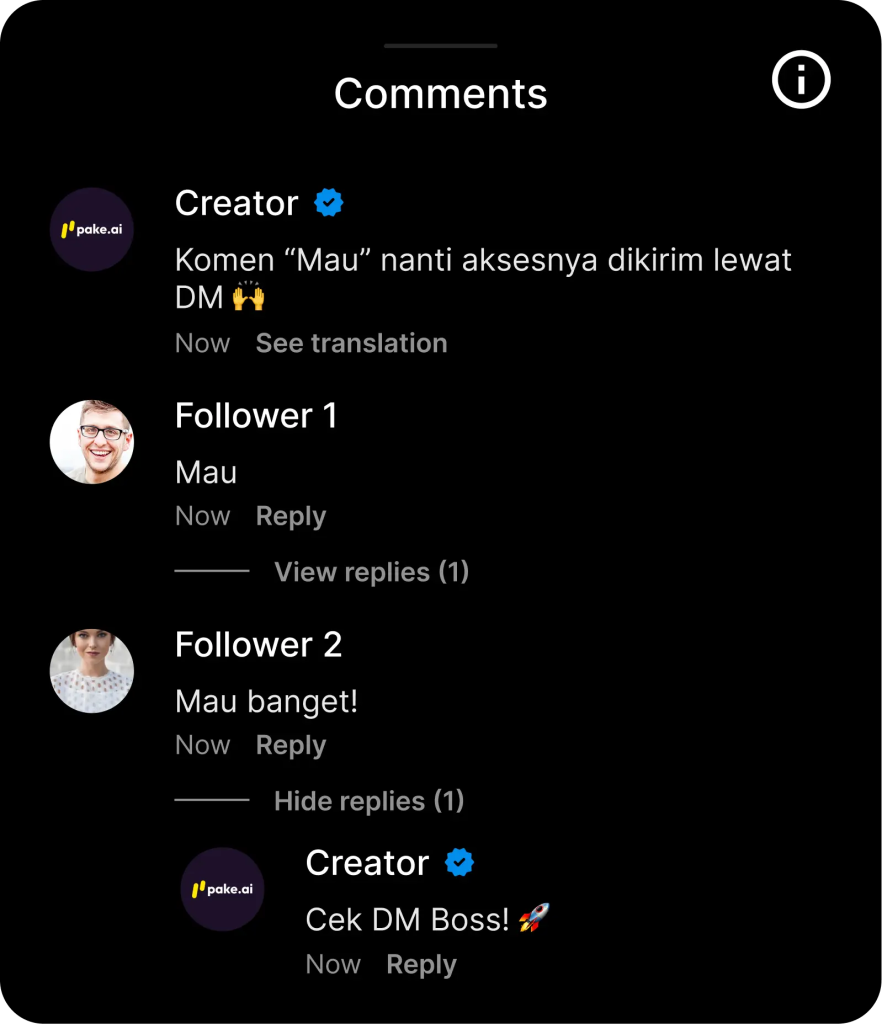Screen dimensions: 882x1024
Task: Tap the pake.ai avatar in reply thread
Action: [x=222, y=889]
